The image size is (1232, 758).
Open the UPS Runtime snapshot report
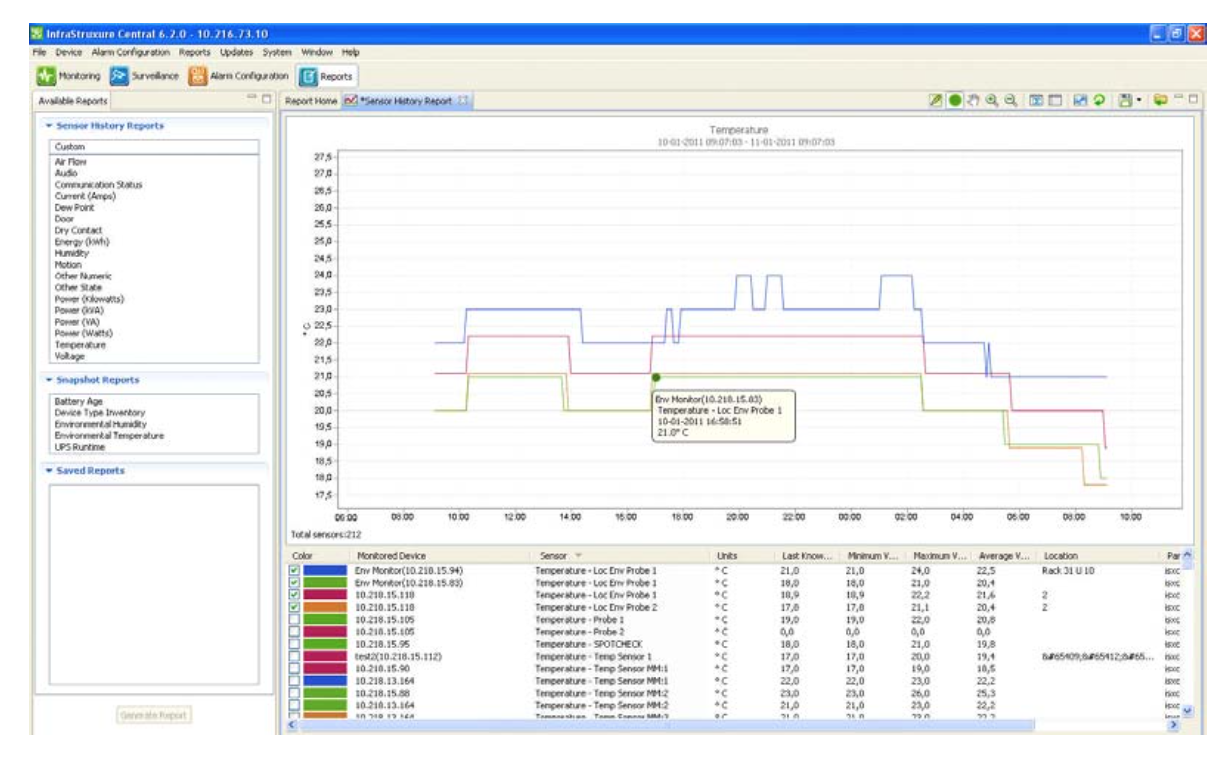[81, 447]
